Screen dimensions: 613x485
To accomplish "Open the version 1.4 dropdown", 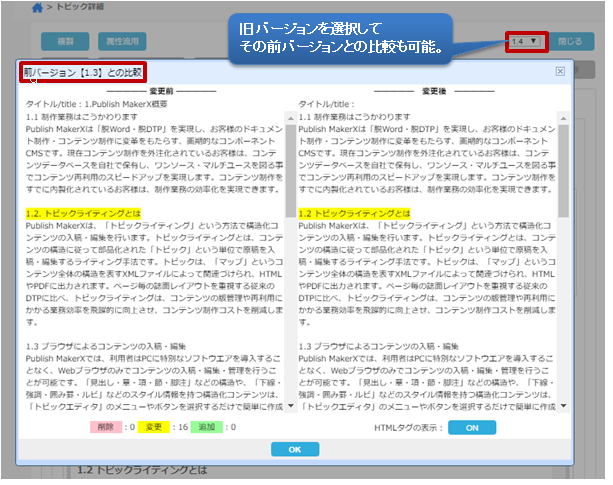I will pyautogui.click(x=527, y=41).
